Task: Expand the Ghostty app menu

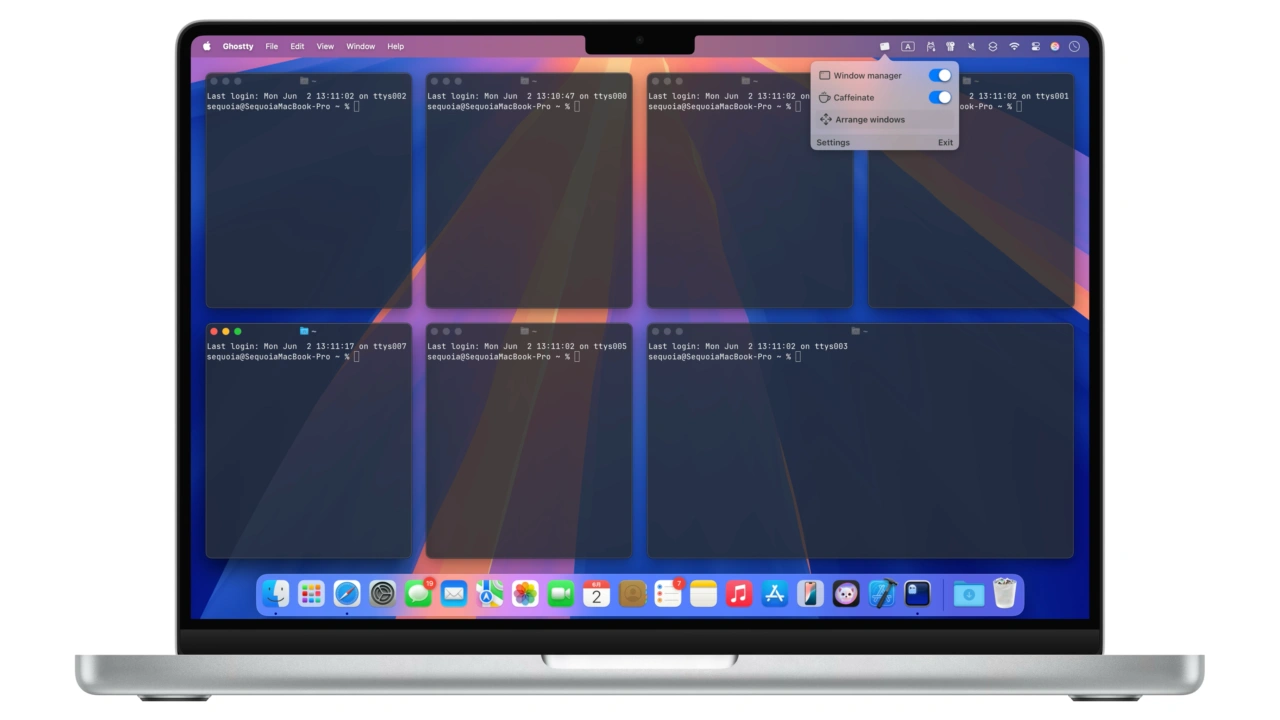Action: coord(238,46)
